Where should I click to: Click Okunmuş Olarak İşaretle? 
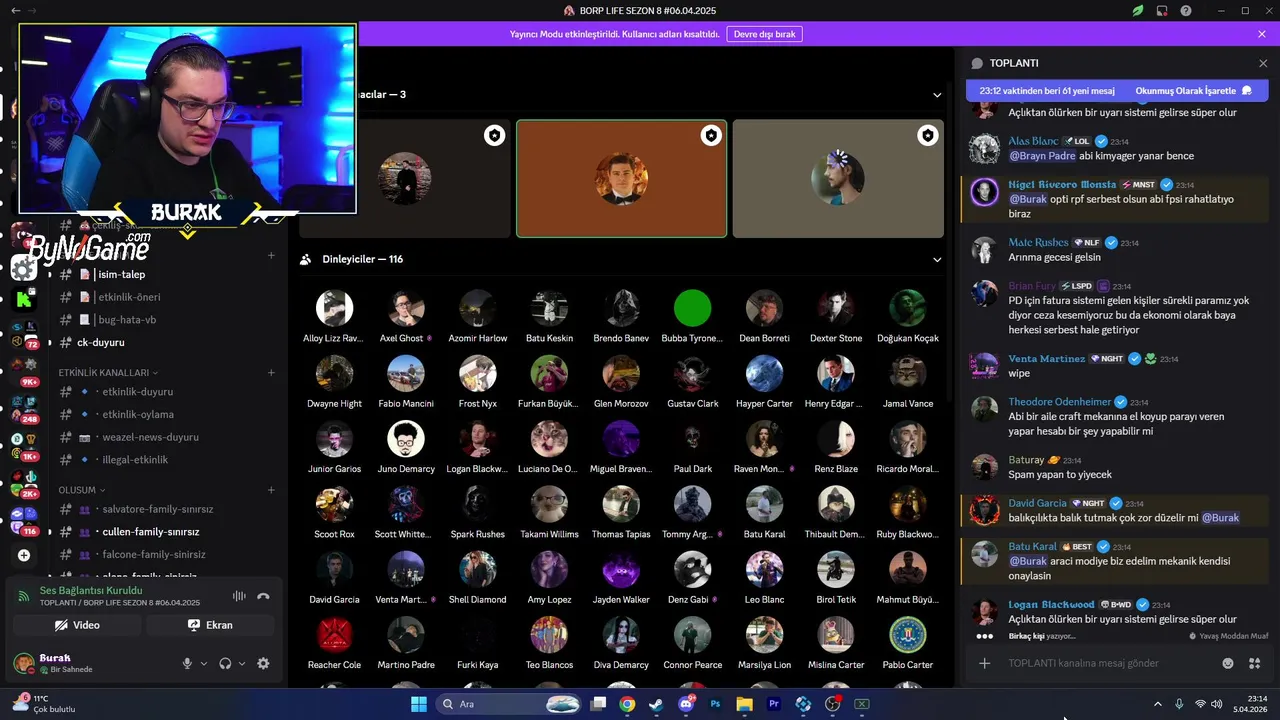click(x=1193, y=91)
